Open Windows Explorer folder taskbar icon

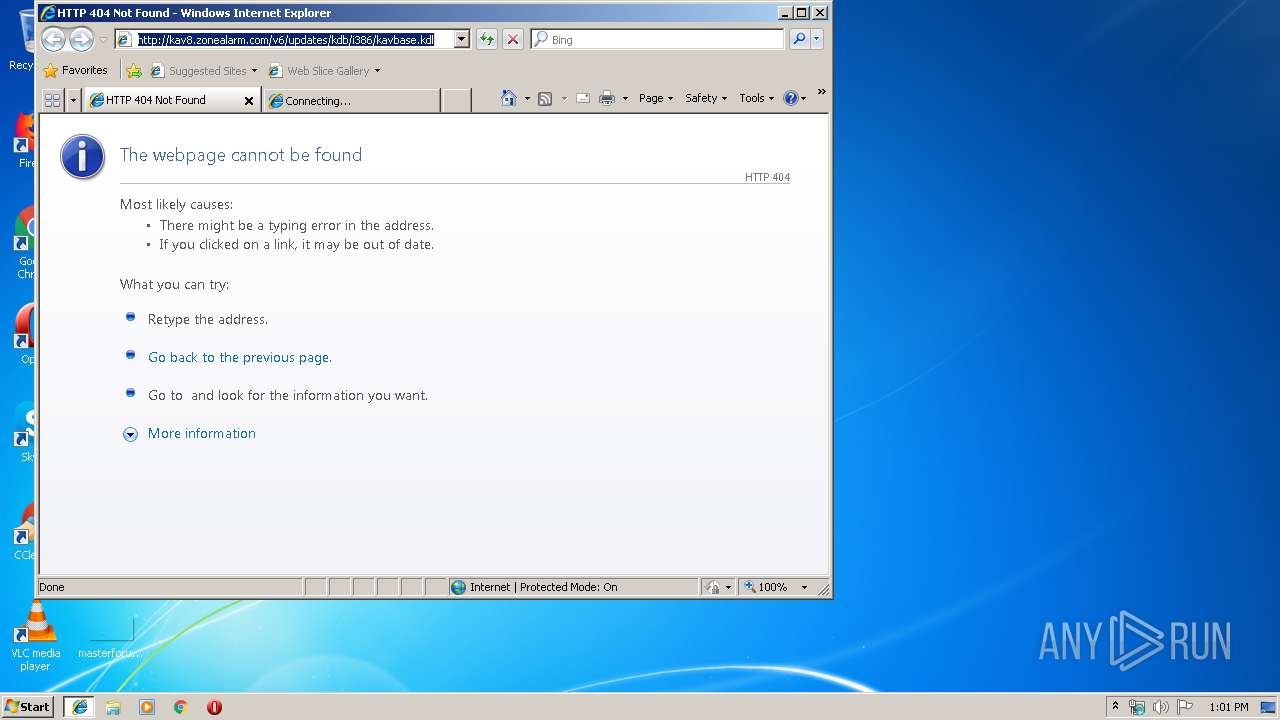(x=113, y=707)
